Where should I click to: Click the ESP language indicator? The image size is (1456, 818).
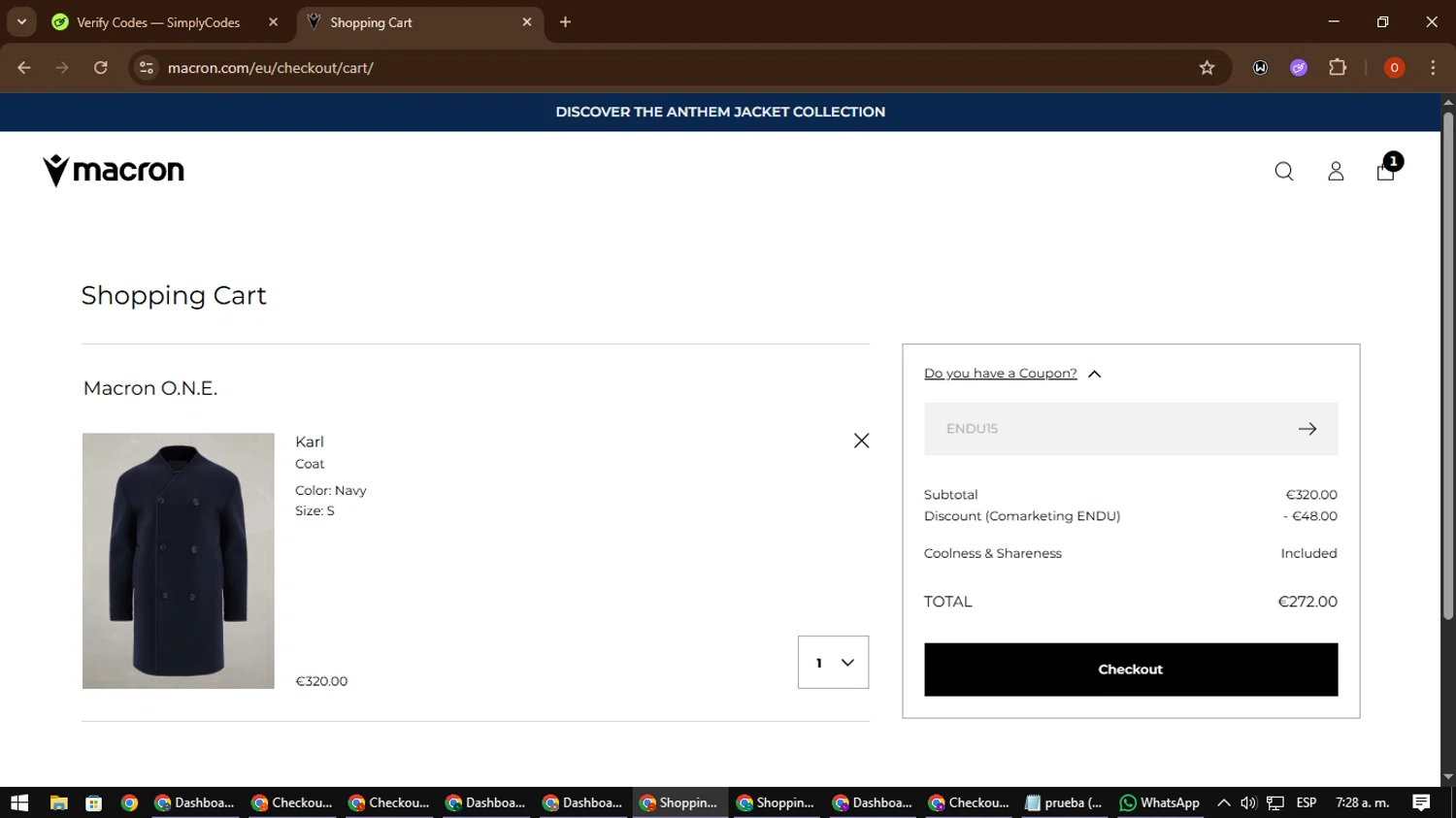pyautogui.click(x=1307, y=803)
